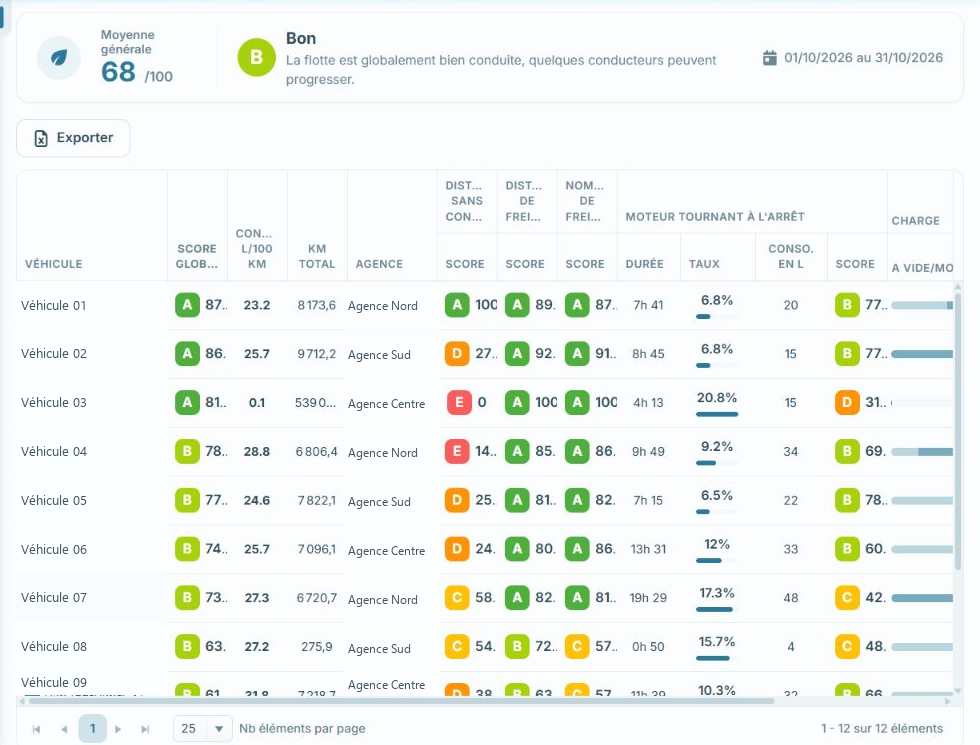Image resolution: width=980 pixels, height=745 pixels.
Task: Click the Véhicule 03 row name
Action: click(53, 402)
